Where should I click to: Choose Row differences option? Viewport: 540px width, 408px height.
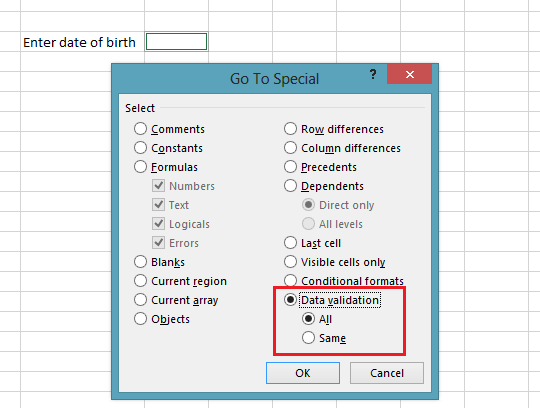(290, 129)
